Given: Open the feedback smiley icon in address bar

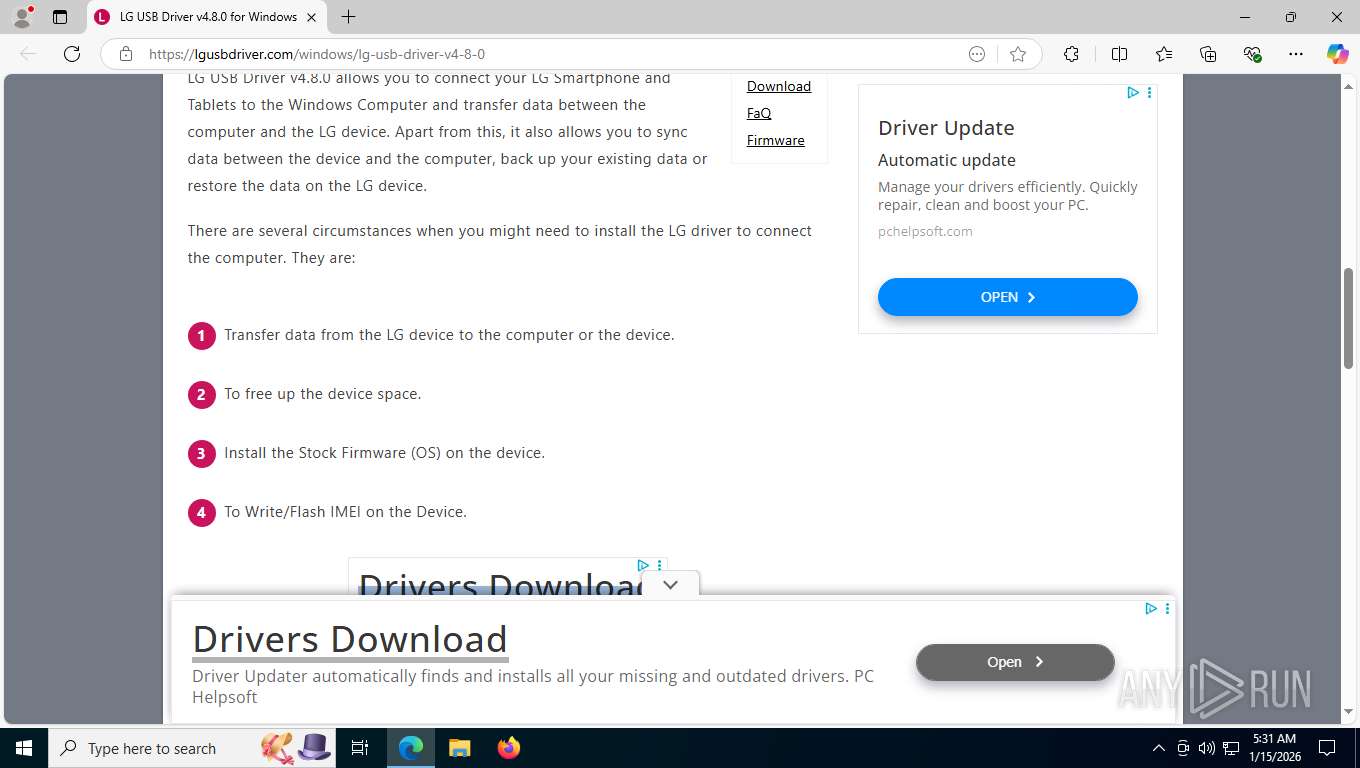Looking at the screenshot, I should (977, 54).
